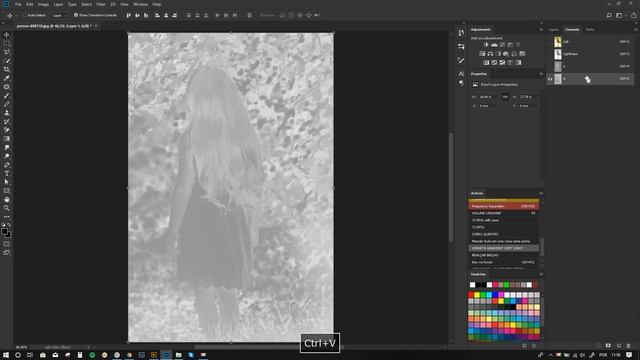640x360 pixels.
Task: Select the Quick Selection tool
Action: (7, 61)
